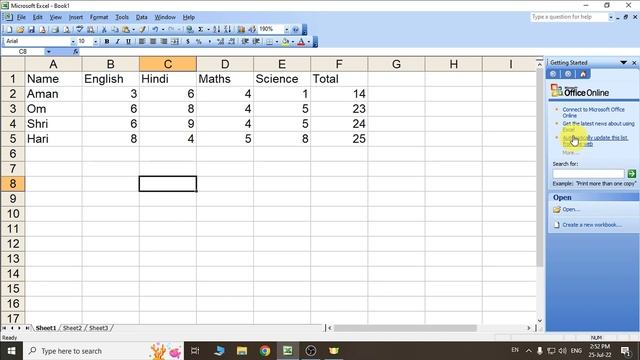
Task: Open the Font Color dropdown arrow
Action: (309, 41)
